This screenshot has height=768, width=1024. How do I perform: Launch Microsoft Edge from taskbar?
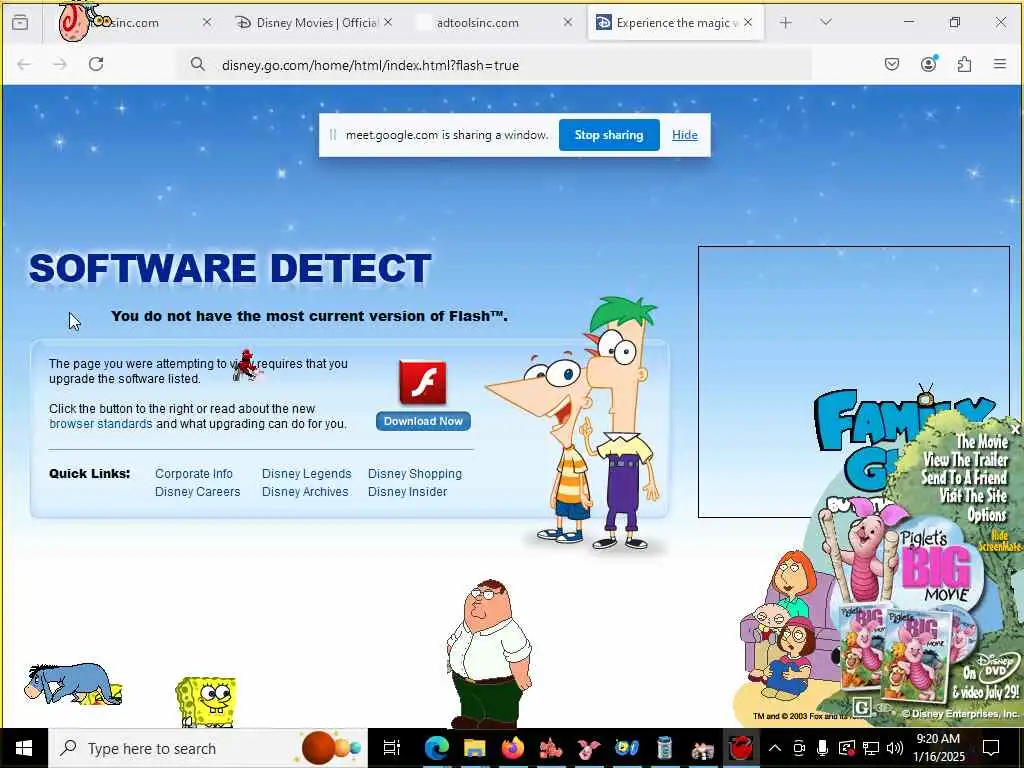(437, 748)
